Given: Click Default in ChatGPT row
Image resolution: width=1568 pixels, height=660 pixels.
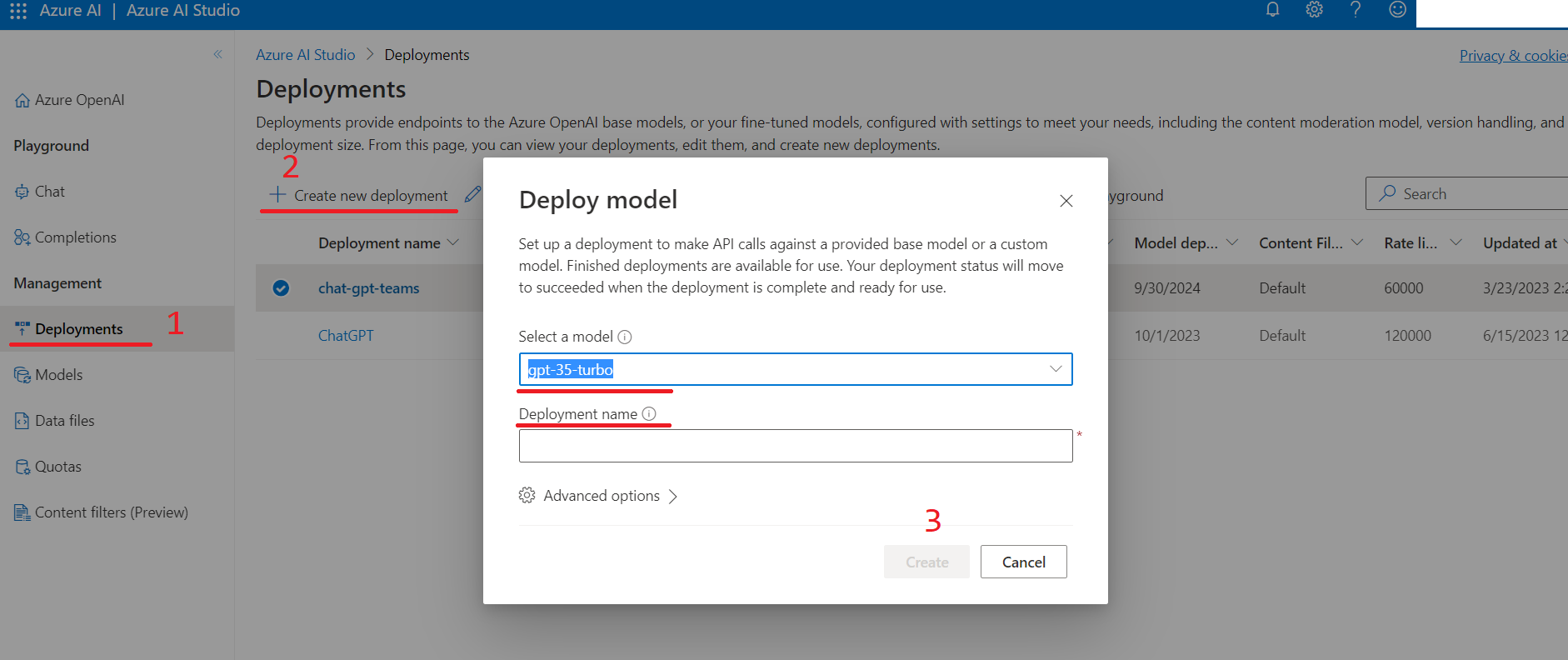Looking at the screenshot, I should pyautogui.click(x=1282, y=336).
